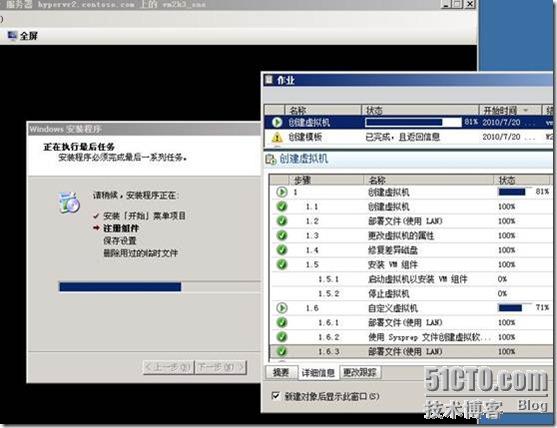Open the 摘要 tab
This screenshot has width=557, height=428.
pyautogui.click(x=281, y=372)
